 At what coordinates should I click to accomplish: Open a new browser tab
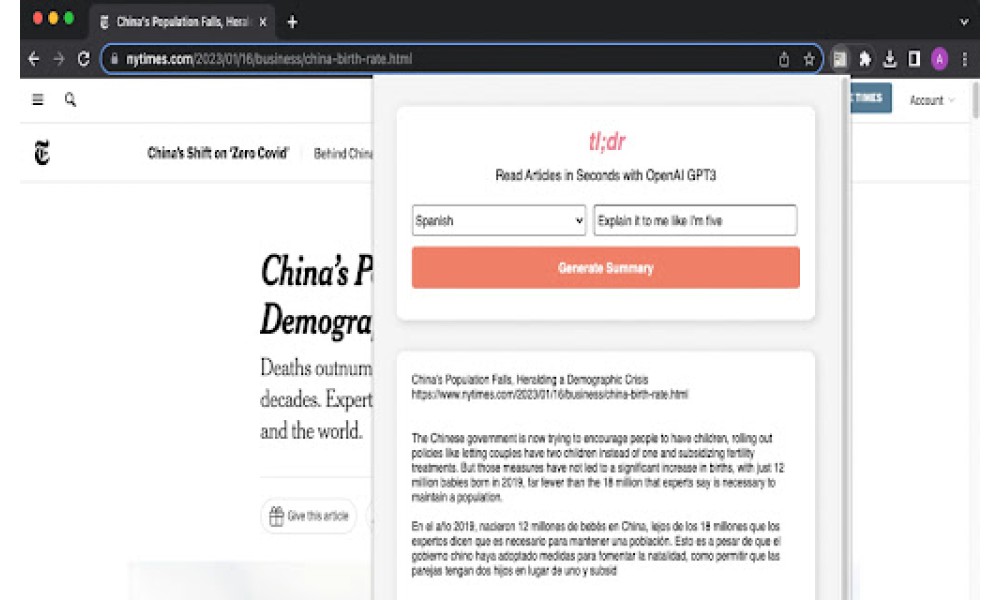(292, 22)
